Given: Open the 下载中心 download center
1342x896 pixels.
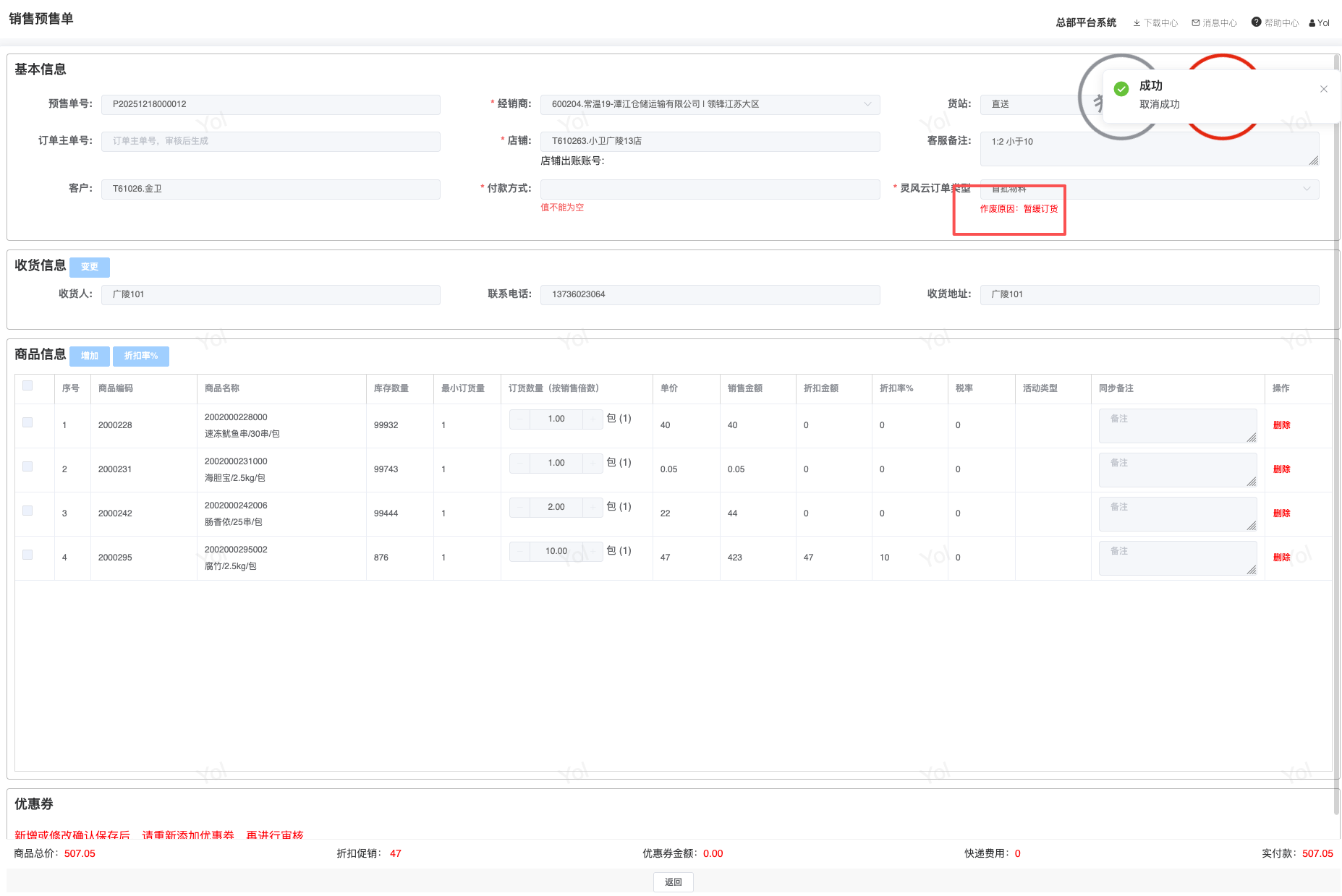Looking at the screenshot, I should [x=1155, y=23].
